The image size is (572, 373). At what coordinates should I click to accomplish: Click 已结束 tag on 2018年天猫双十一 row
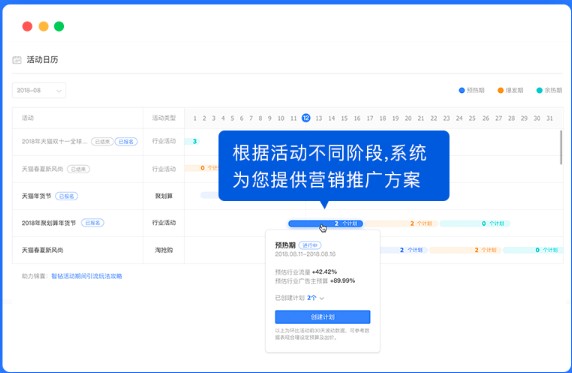pyautogui.click(x=102, y=141)
